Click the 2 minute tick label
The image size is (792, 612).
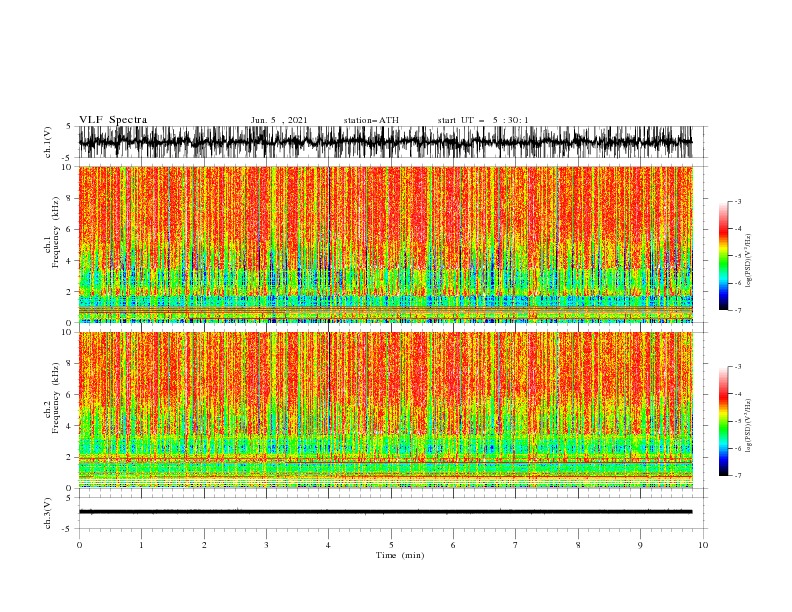pyautogui.click(x=204, y=545)
